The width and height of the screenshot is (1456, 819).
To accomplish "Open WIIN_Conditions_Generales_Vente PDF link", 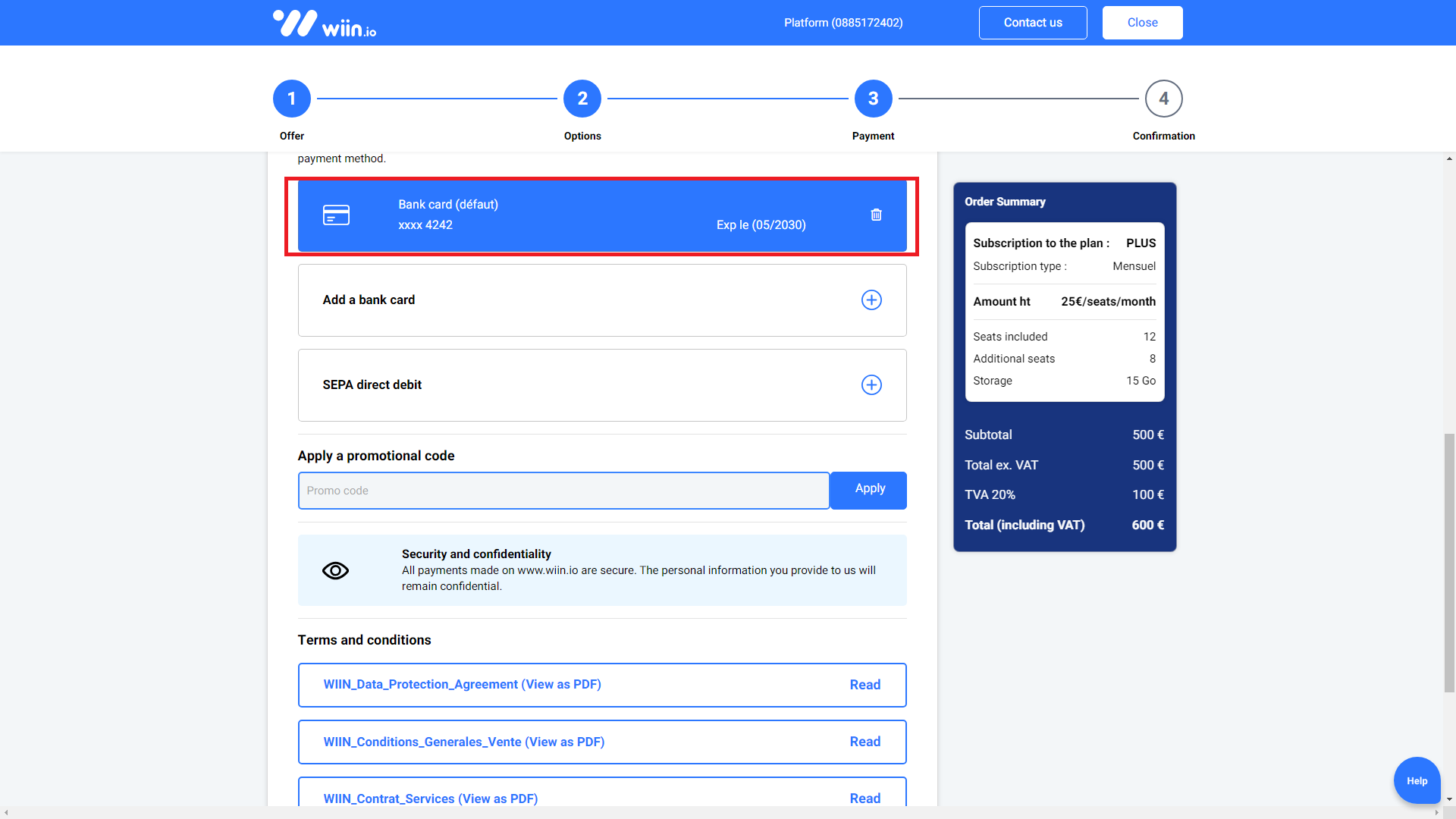I will pos(463,742).
